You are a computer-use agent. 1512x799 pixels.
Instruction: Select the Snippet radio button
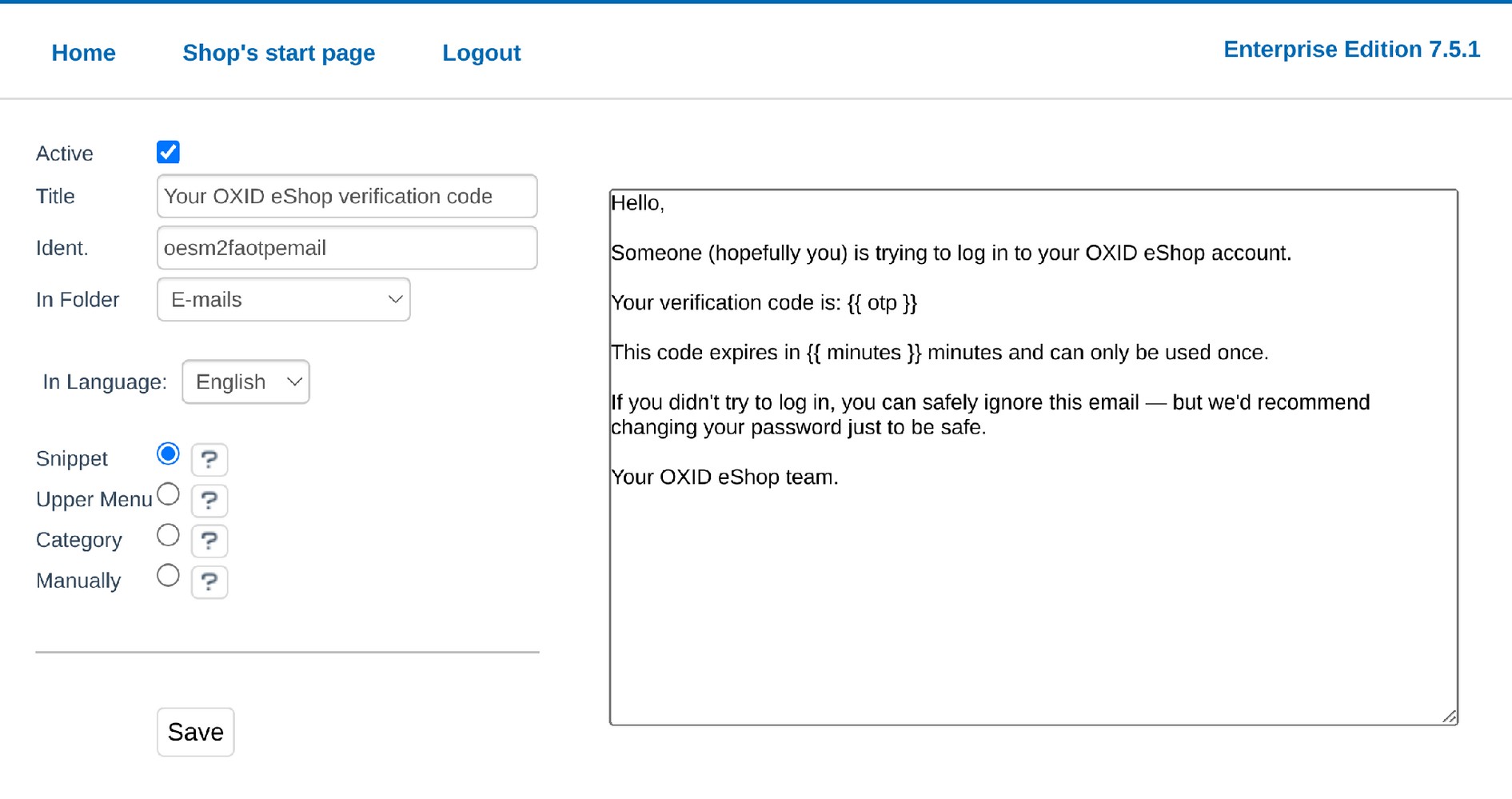168,454
